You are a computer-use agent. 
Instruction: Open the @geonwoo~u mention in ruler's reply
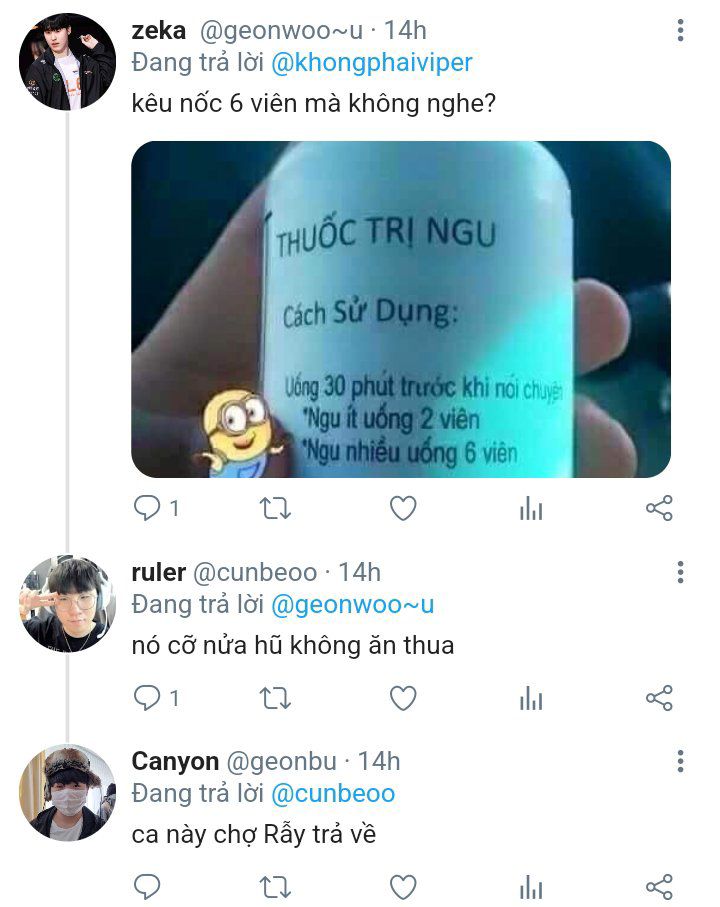pyautogui.click(x=352, y=604)
